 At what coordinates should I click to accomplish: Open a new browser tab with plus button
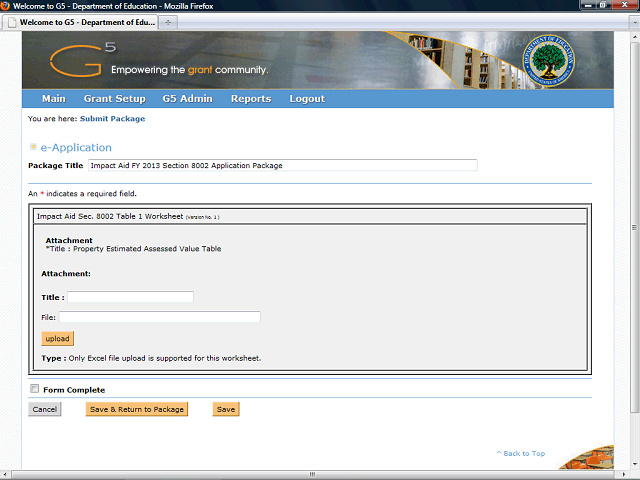click(168, 22)
